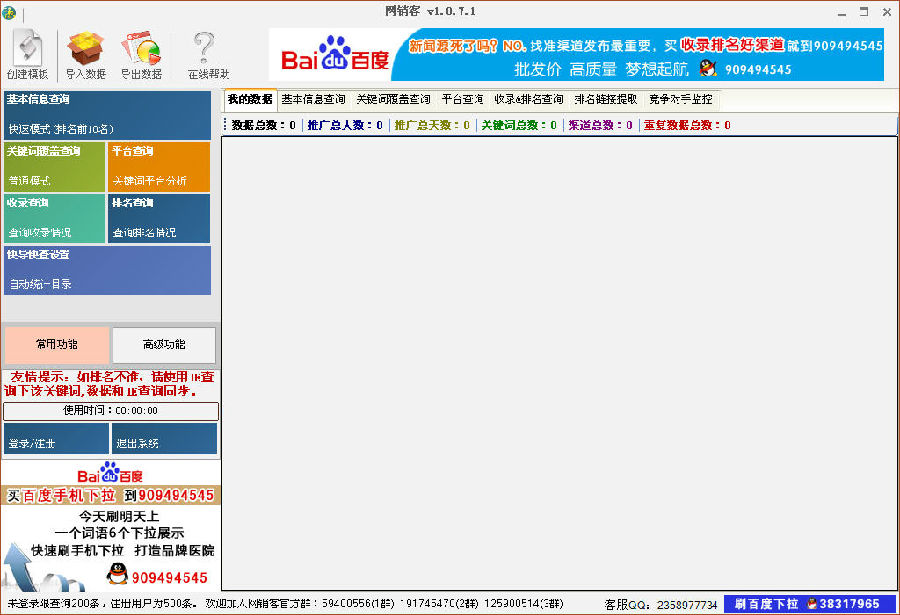Select the 收录查询 teal tile
This screenshot has height=615, width=900.
click(x=55, y=218)
